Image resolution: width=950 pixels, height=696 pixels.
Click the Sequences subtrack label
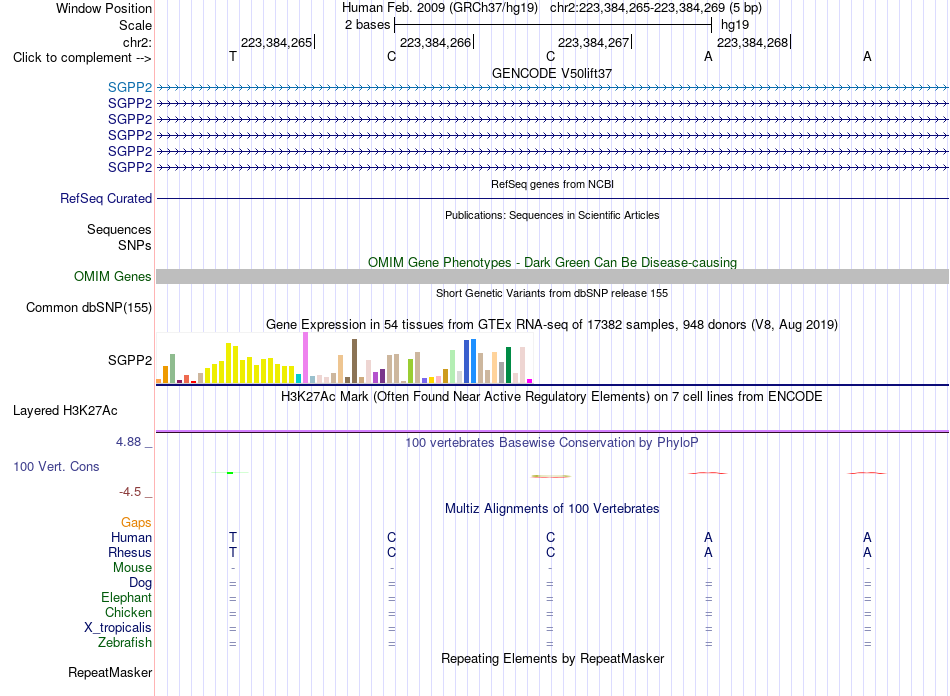(x=119, y=230)
